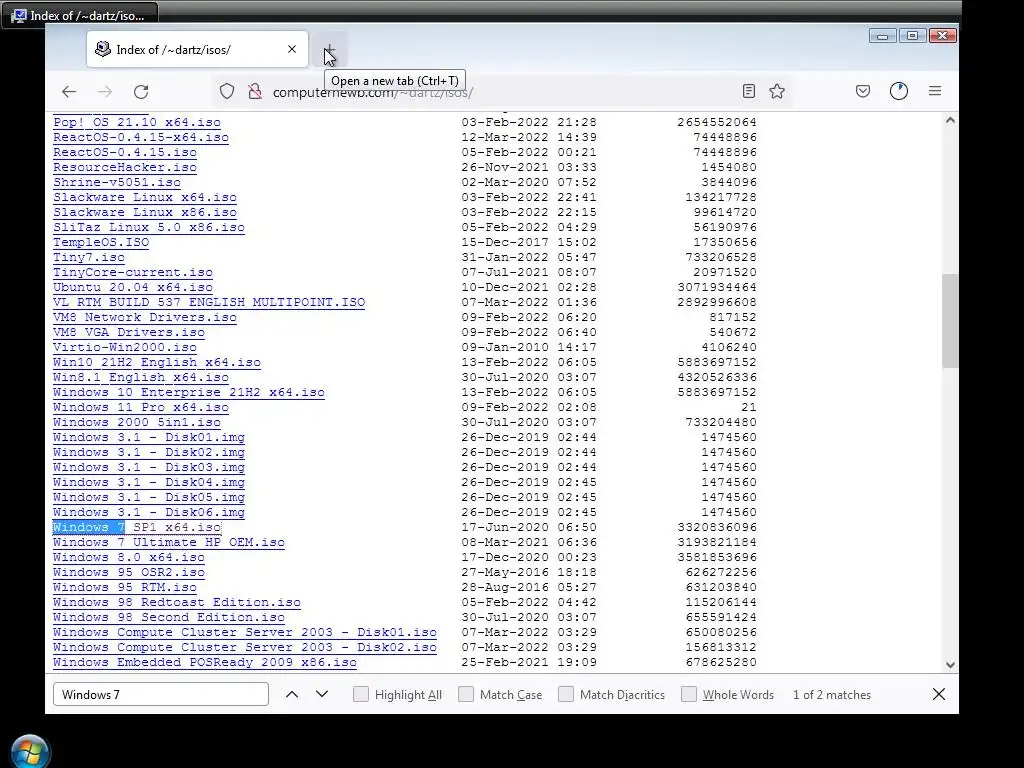Viewport: 1024px width, 768px height.
Task: Open VM8 Network Drivers.iso link
Action: click(145, 317)
